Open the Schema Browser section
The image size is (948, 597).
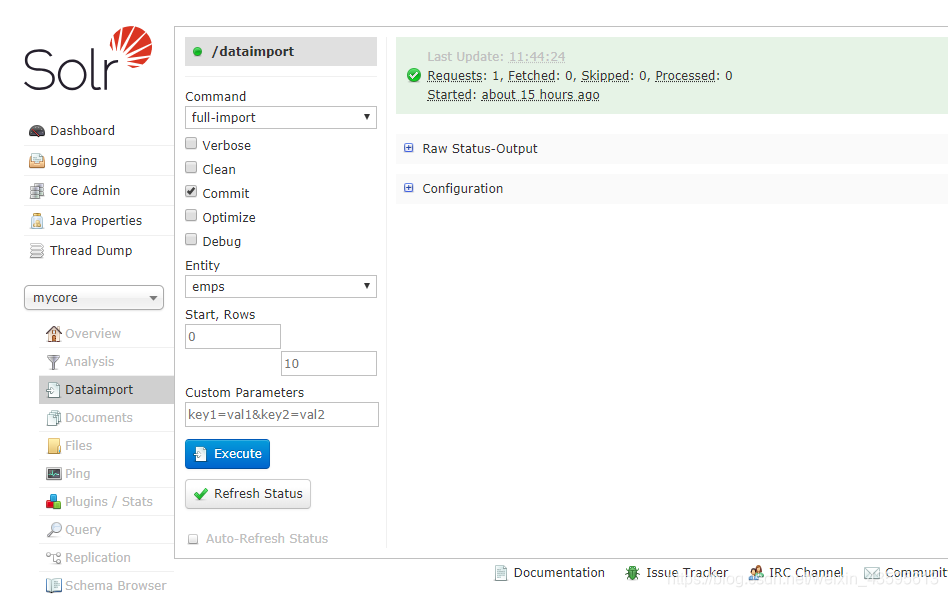pos(116,586)
